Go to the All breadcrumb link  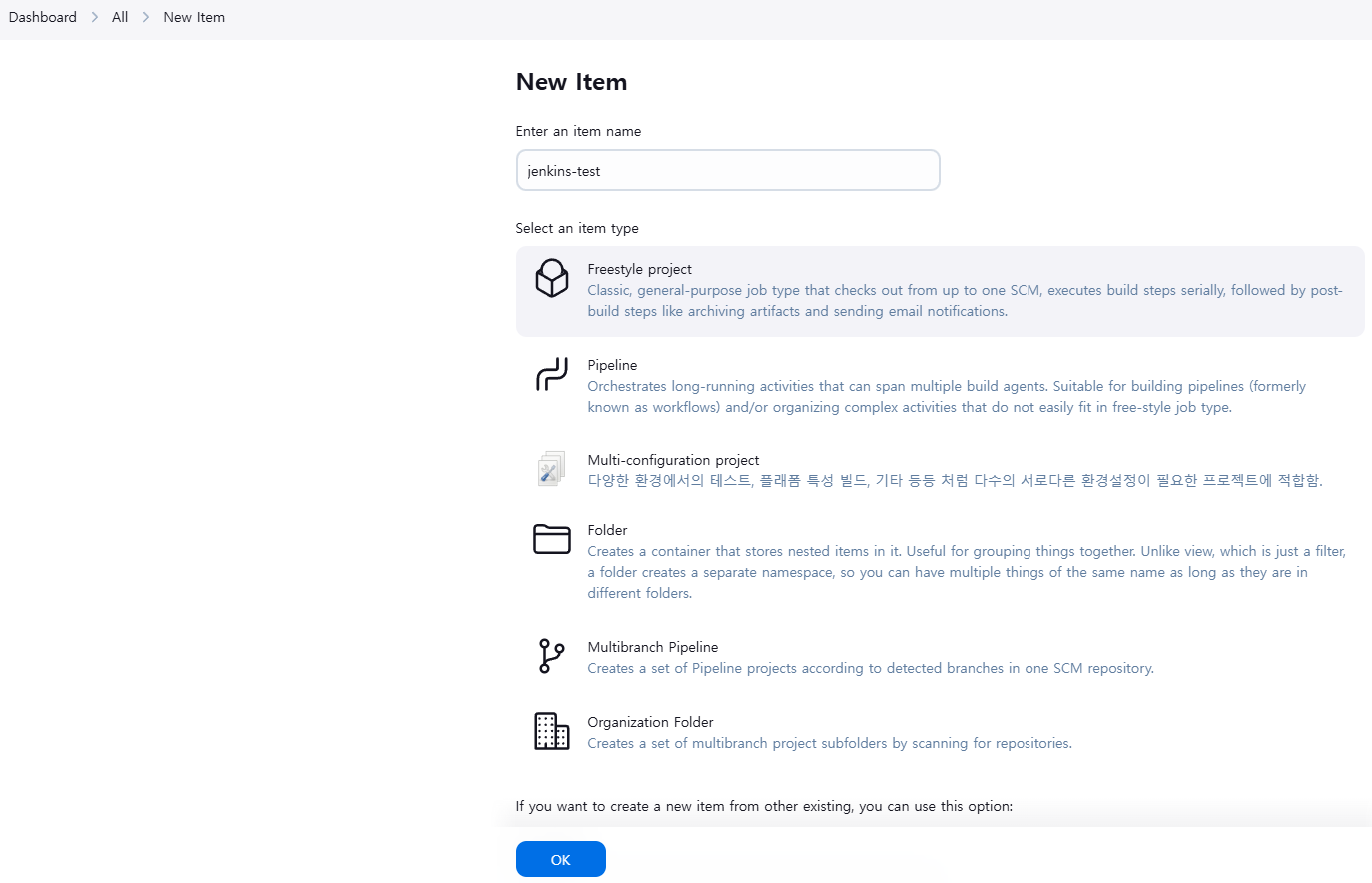coord(120,17)
